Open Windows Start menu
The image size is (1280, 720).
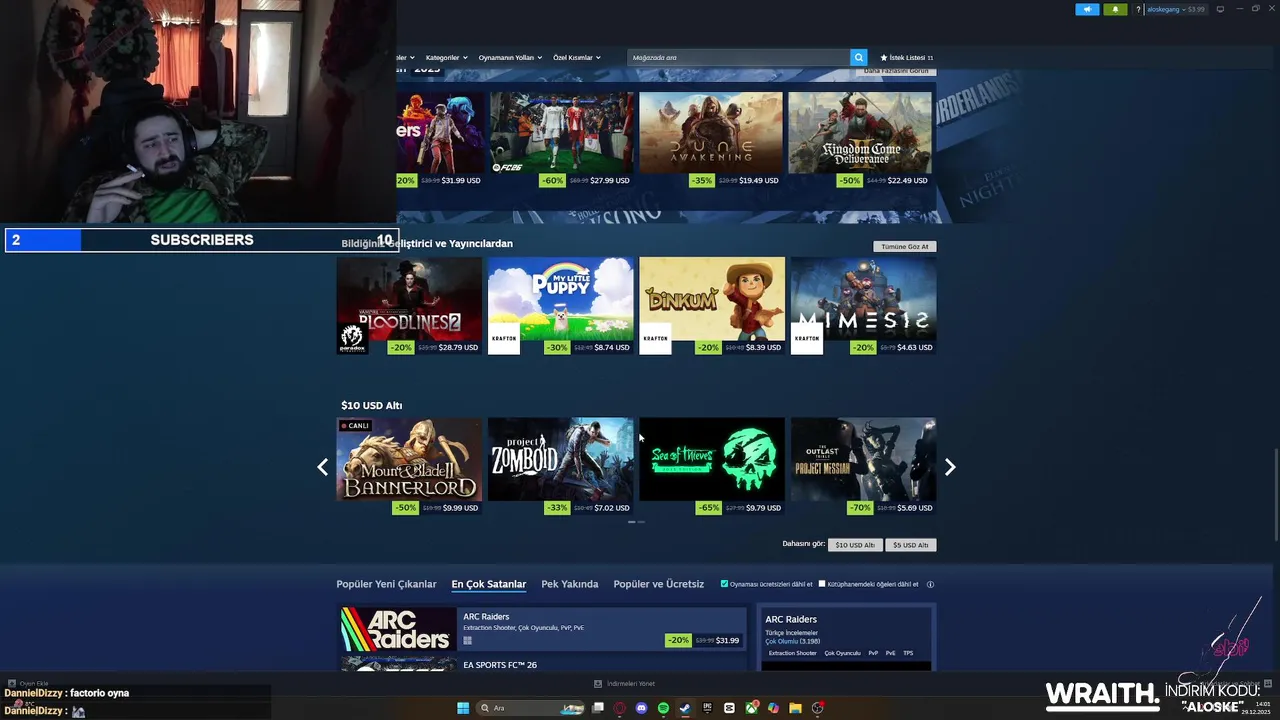(x=463, y=708)
